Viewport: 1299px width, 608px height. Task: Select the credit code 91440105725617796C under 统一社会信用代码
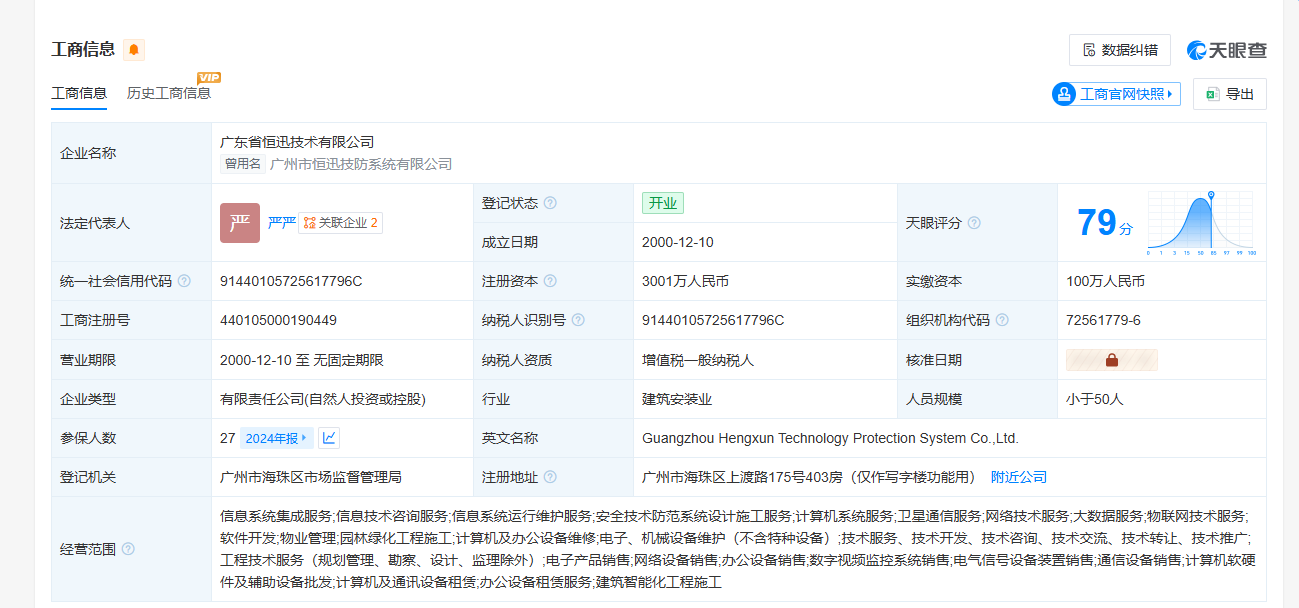(x=291, y=281)
